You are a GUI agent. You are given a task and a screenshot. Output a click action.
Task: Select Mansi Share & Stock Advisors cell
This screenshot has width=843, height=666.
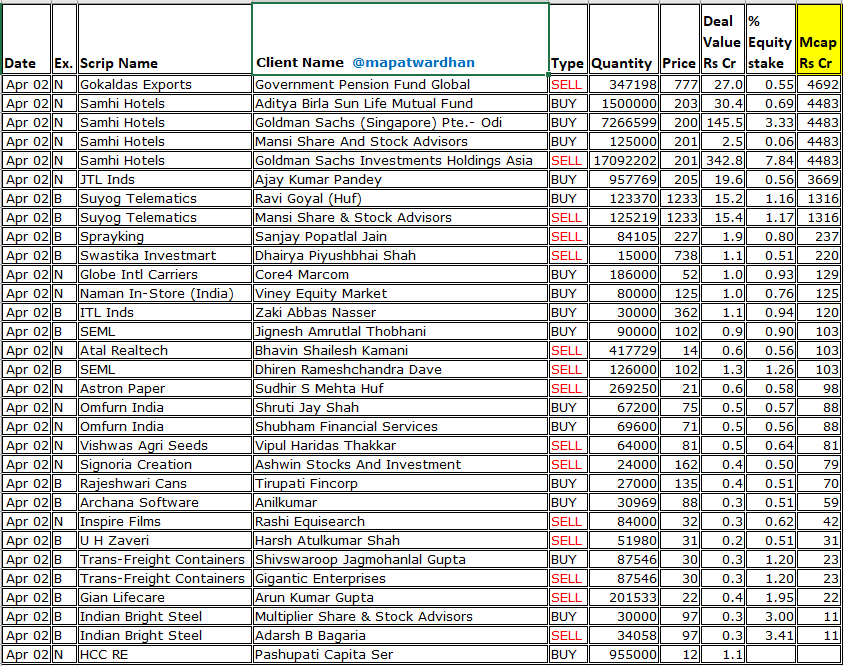(x=400, y=217)
